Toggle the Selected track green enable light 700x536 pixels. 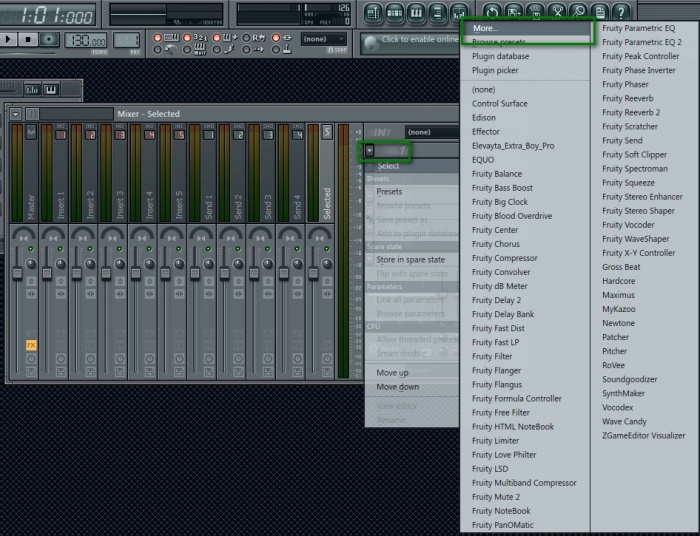(327, 249)
